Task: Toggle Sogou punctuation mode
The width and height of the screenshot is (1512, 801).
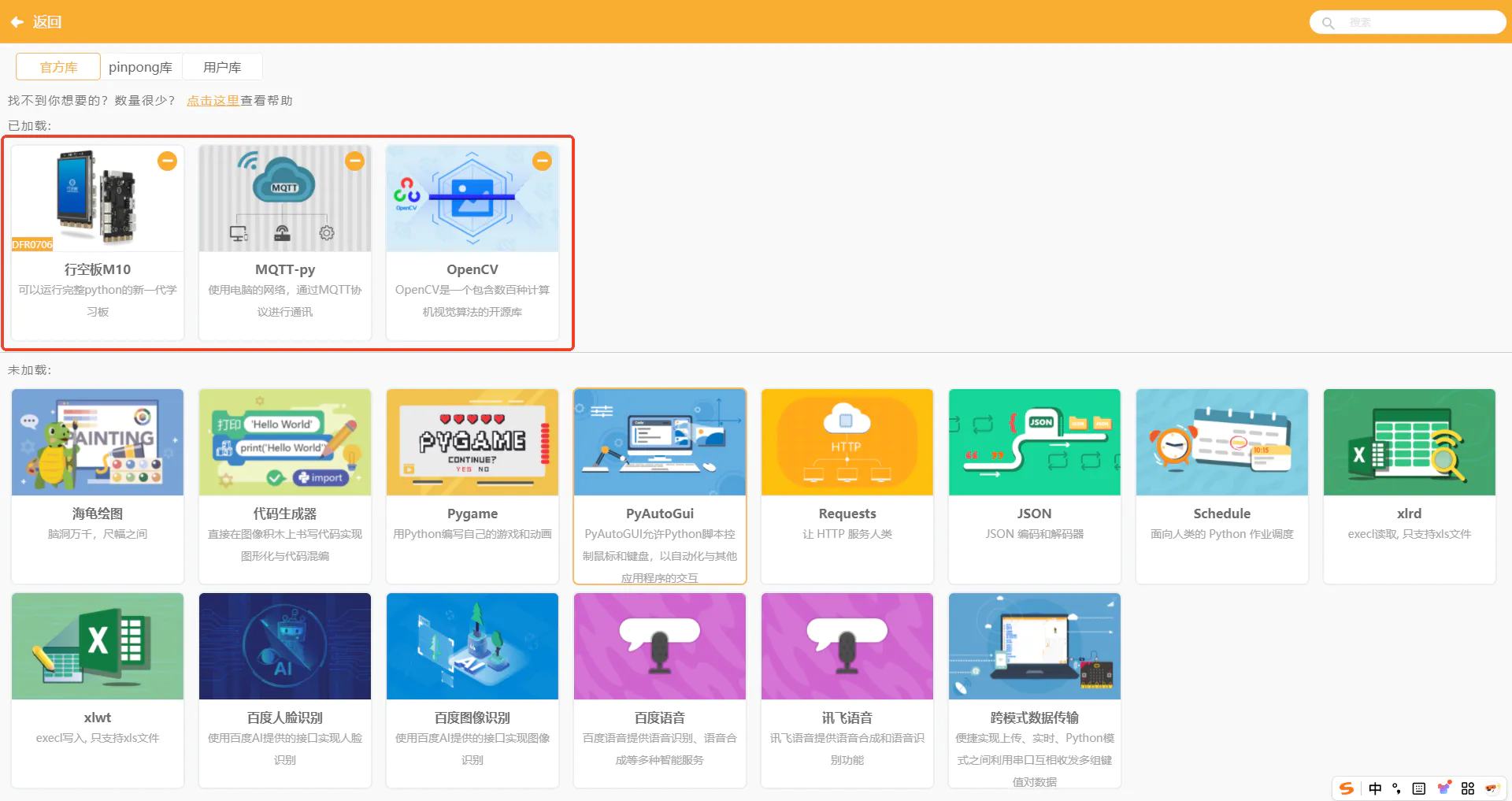Action: click(x=1397, y=788)
